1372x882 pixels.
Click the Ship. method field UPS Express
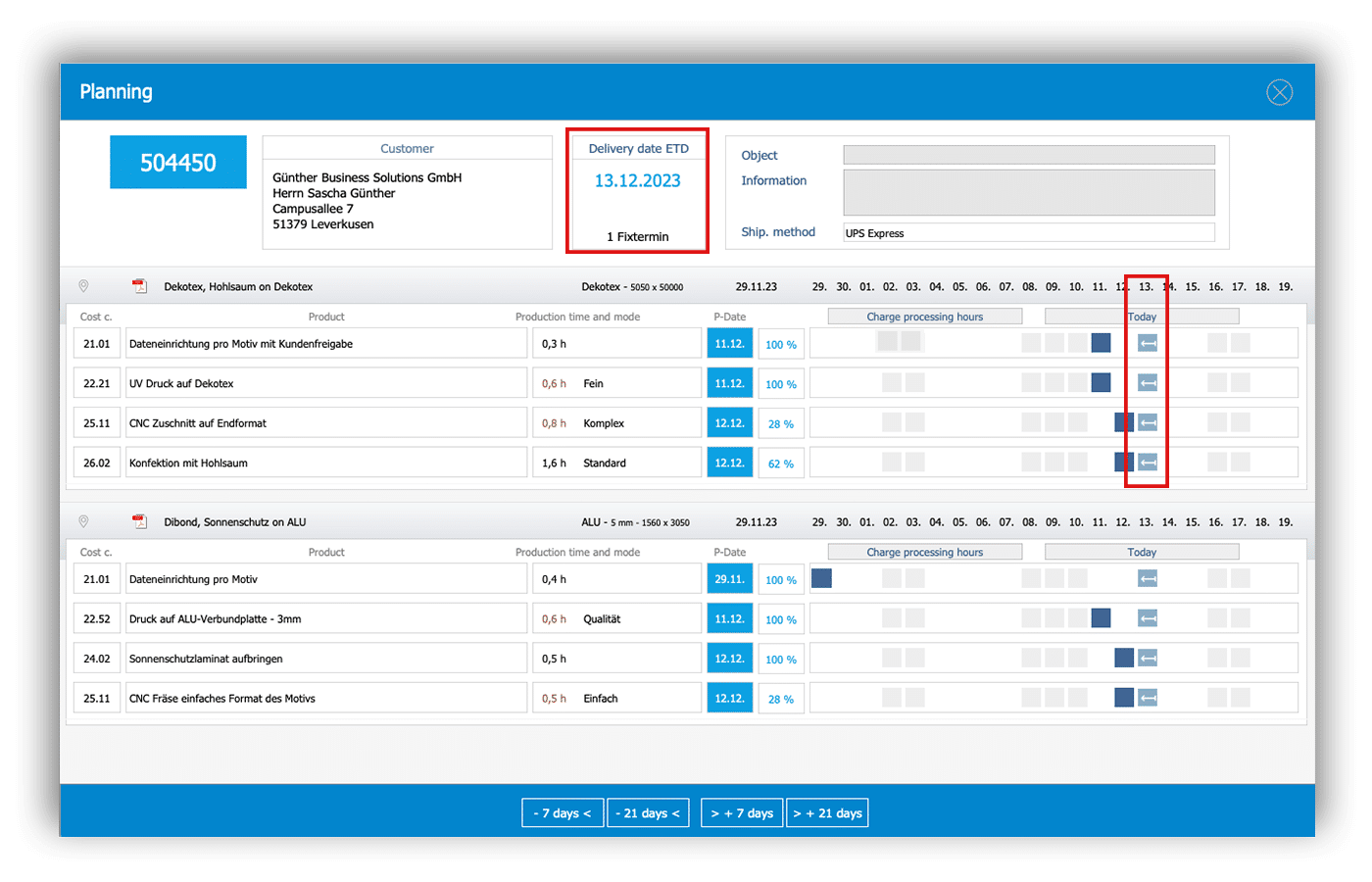click(1029, 233)
